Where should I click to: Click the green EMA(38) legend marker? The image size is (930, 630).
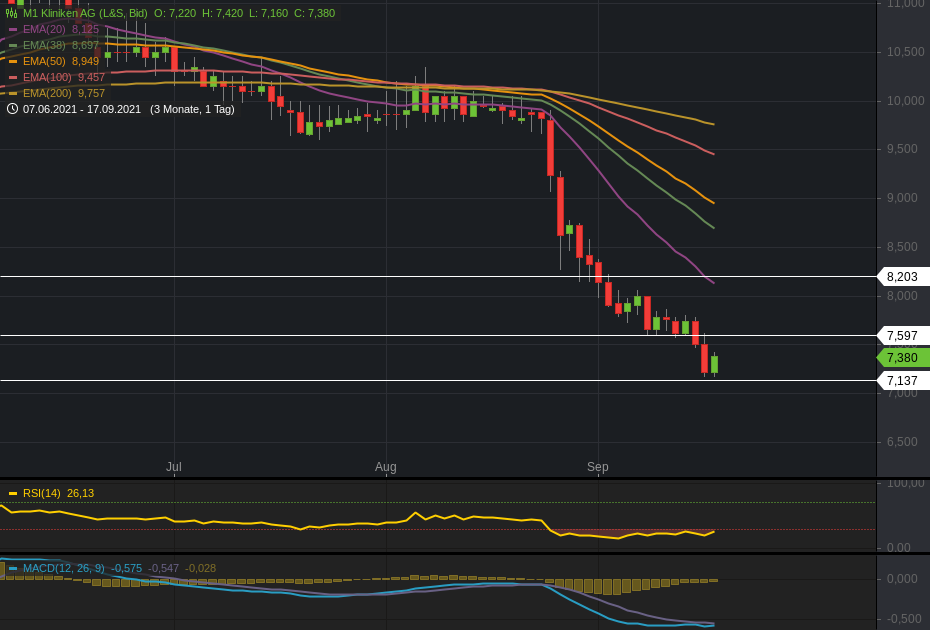coord(13,45)
